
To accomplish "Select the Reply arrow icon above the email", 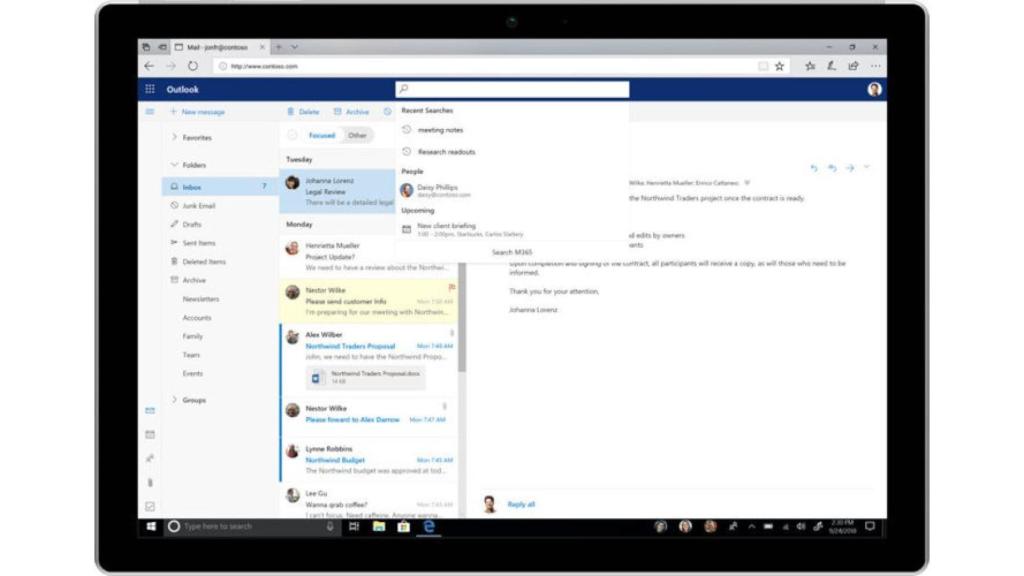I will pos(815,168).
